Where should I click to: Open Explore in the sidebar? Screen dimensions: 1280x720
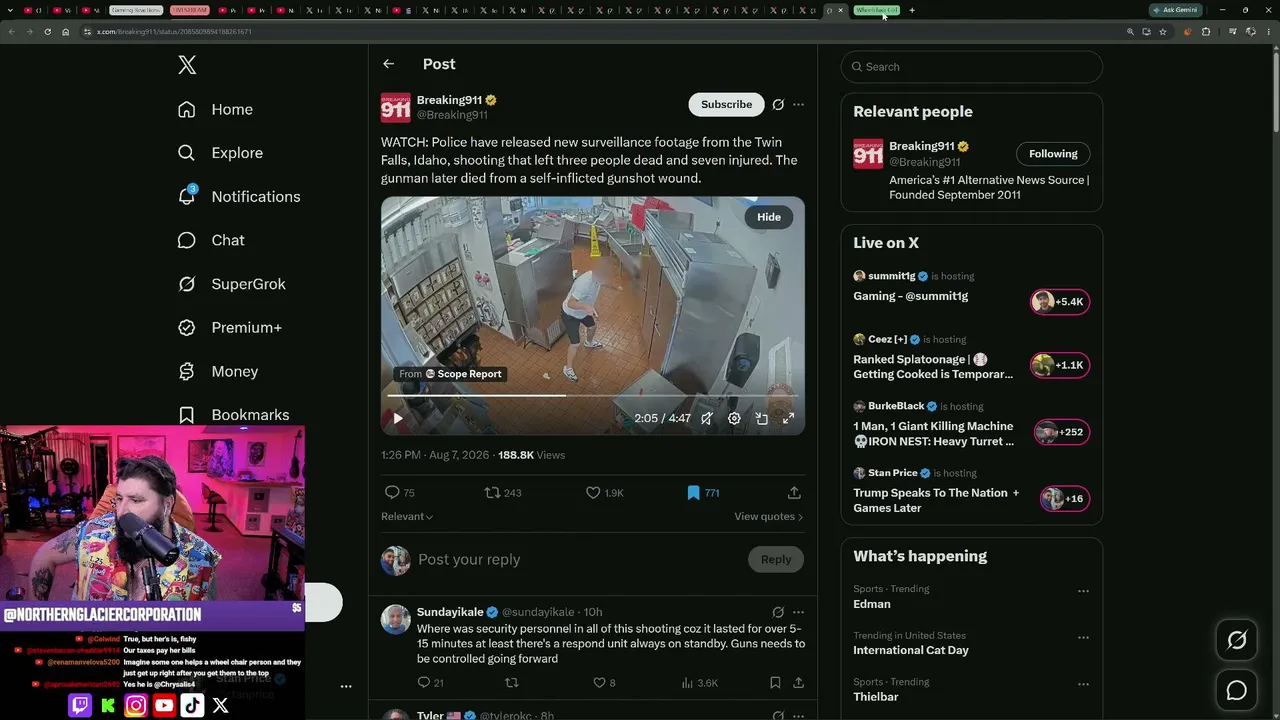pyautogui.click(x=220, y=153)
